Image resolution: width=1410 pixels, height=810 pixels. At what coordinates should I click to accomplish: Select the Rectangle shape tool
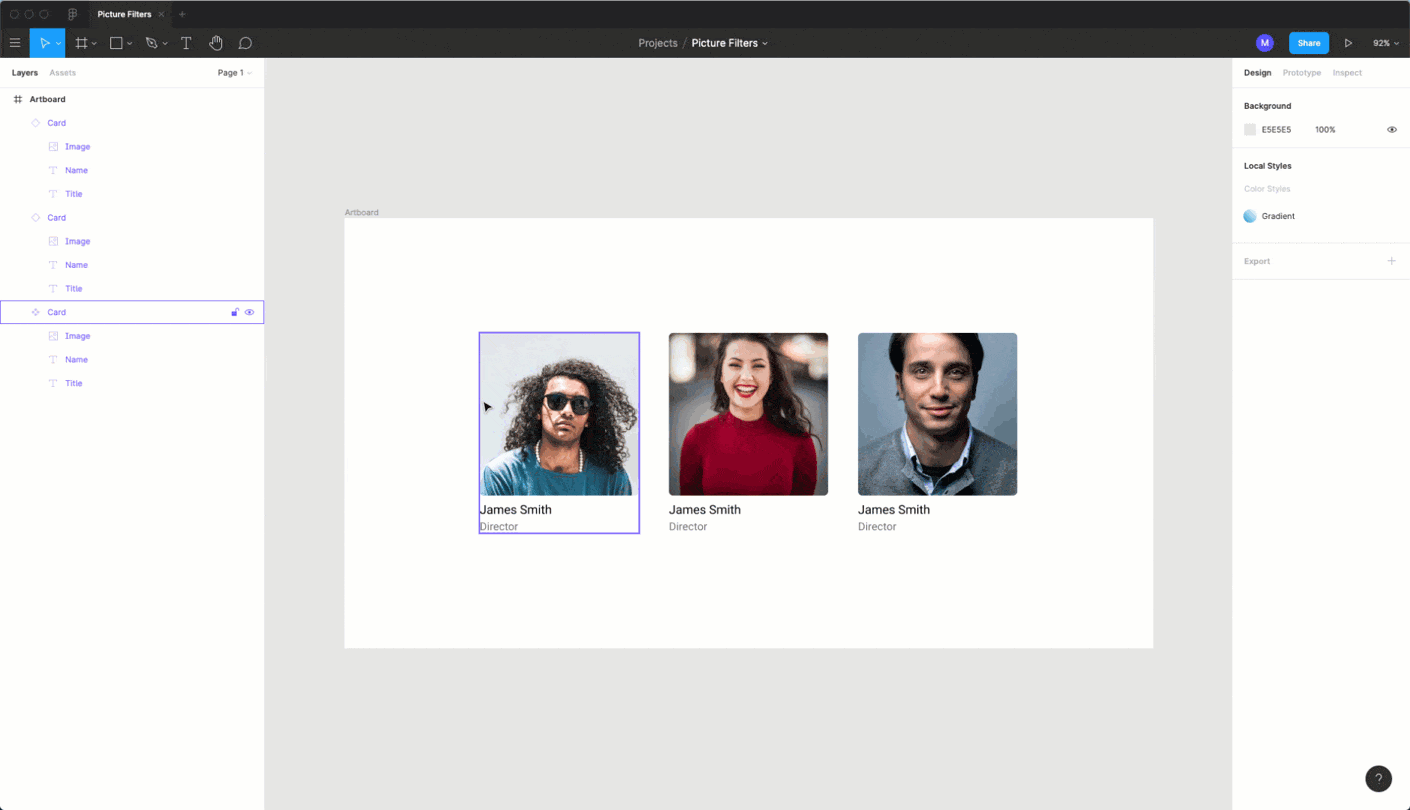[x=116, y=43]
